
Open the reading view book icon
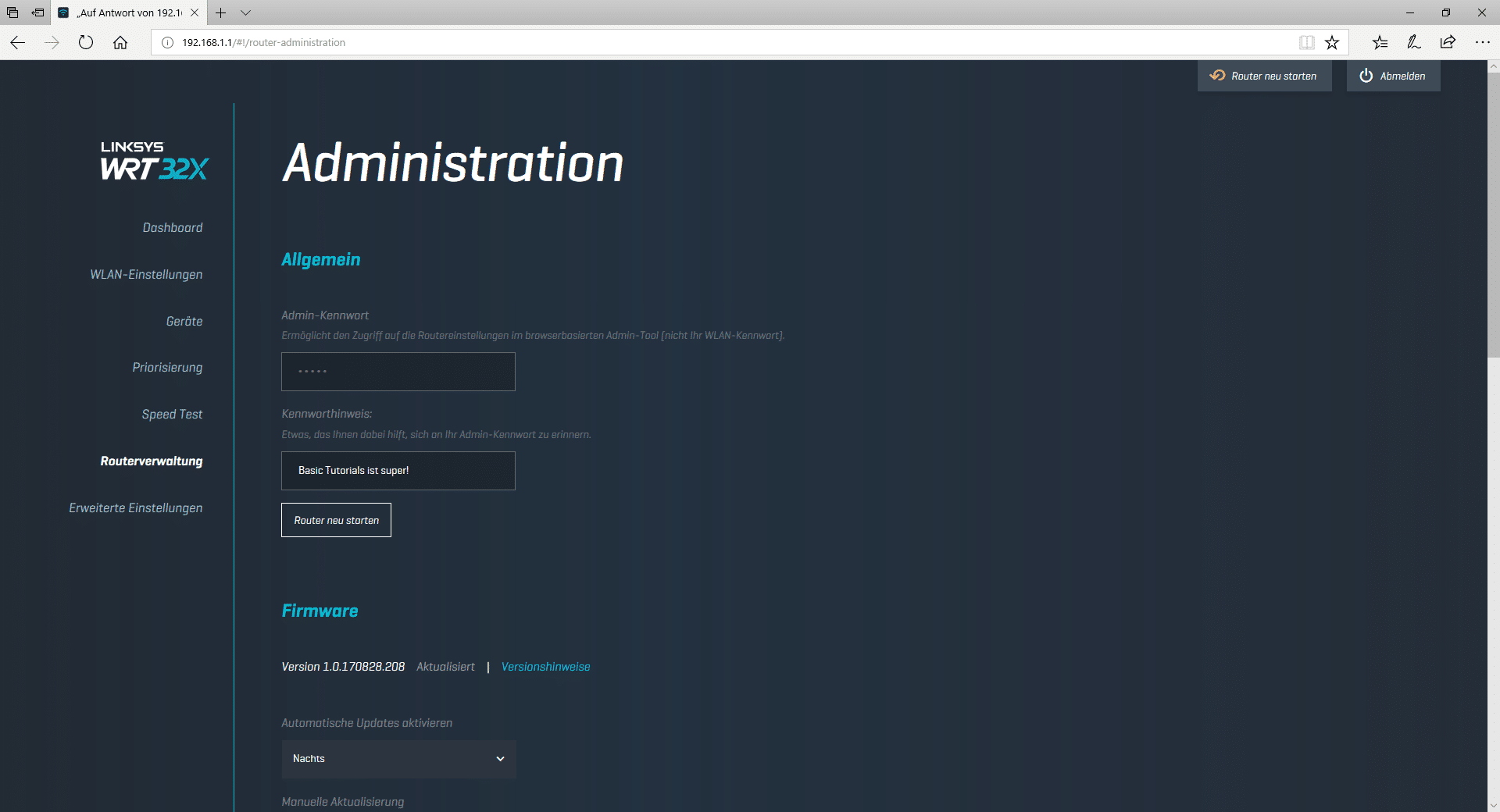(x=1306, y=43)
